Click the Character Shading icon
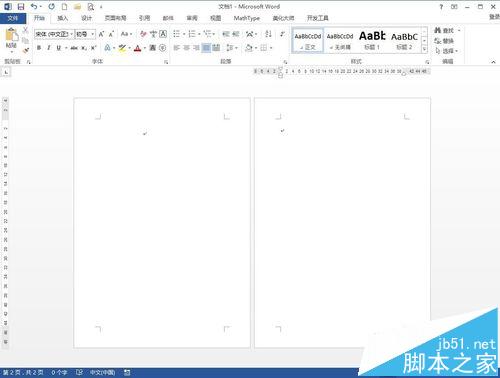 [x=153, y=48]
